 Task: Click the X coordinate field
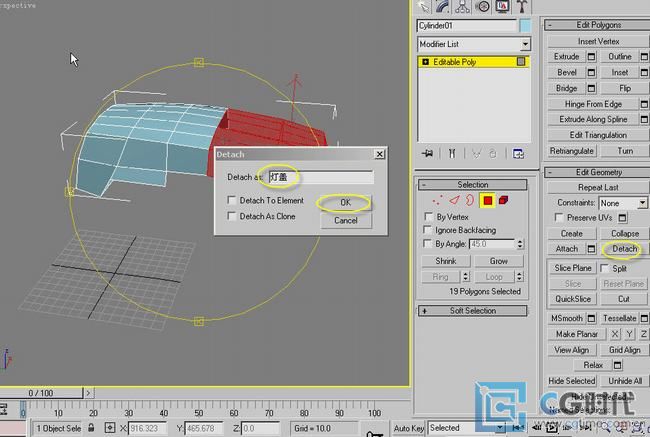[x=147, y=428]
